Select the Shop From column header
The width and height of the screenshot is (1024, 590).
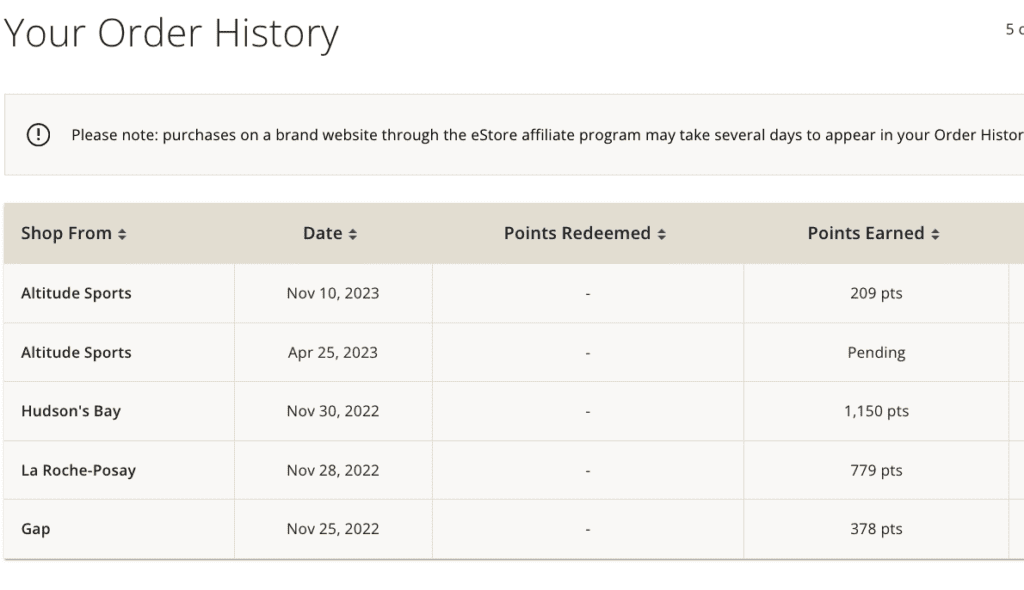pos(66,233)
